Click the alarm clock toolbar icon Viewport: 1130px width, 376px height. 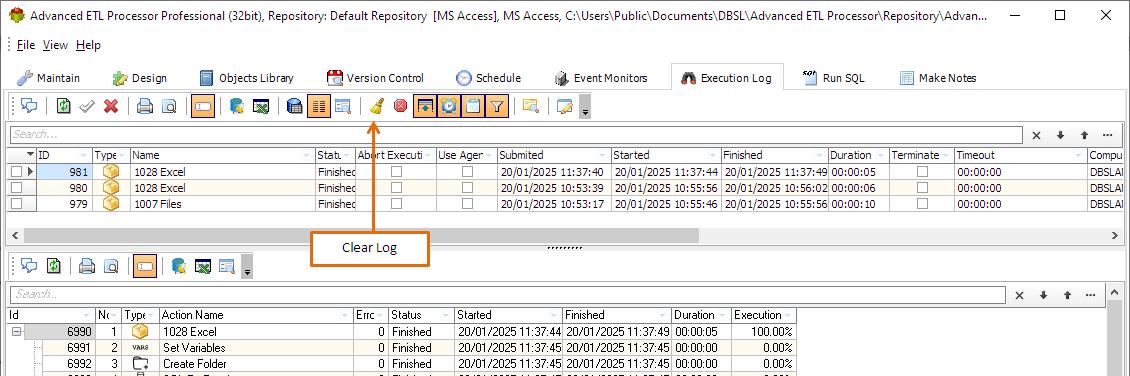(x=449, y=107)
